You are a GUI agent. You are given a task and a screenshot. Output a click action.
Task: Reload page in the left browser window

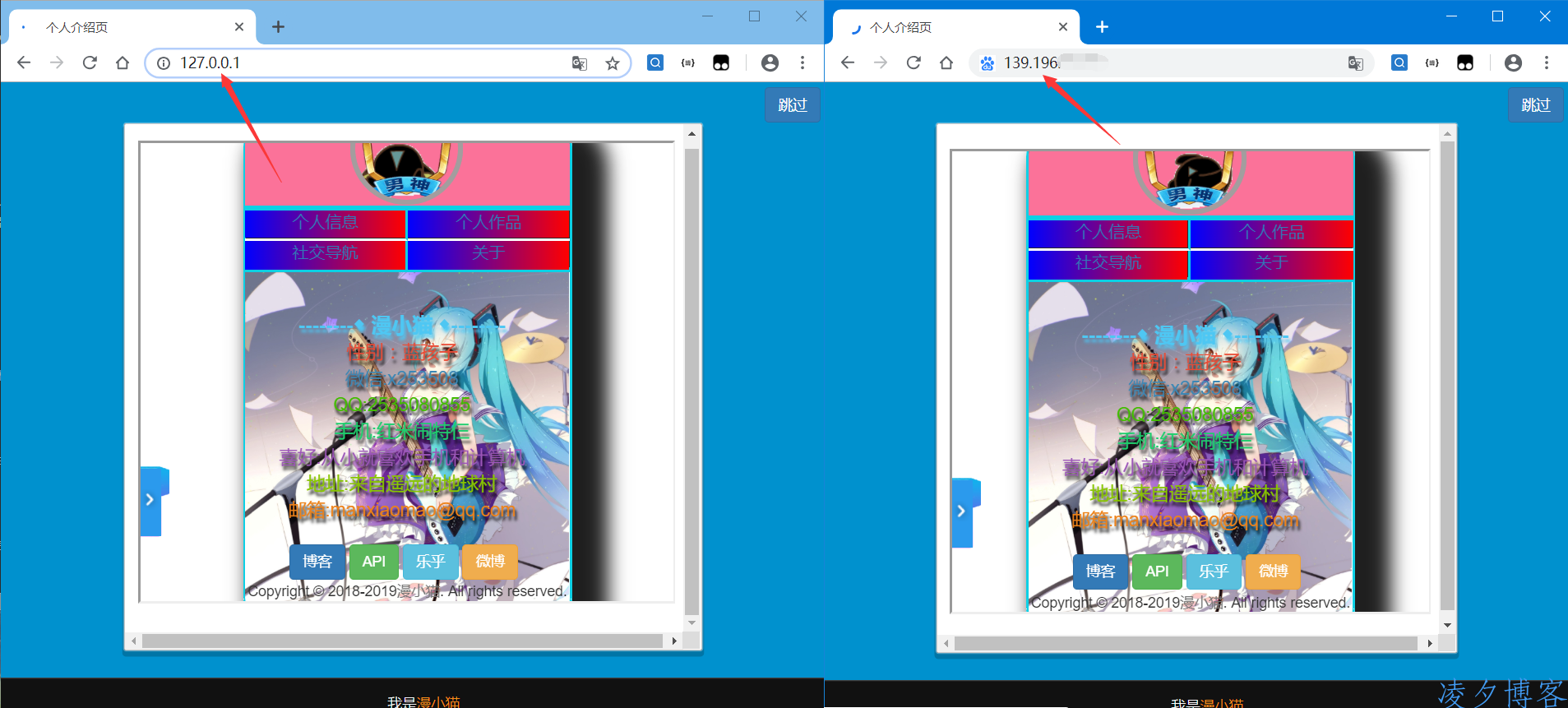pyautogui.click(x=90, y=62)
